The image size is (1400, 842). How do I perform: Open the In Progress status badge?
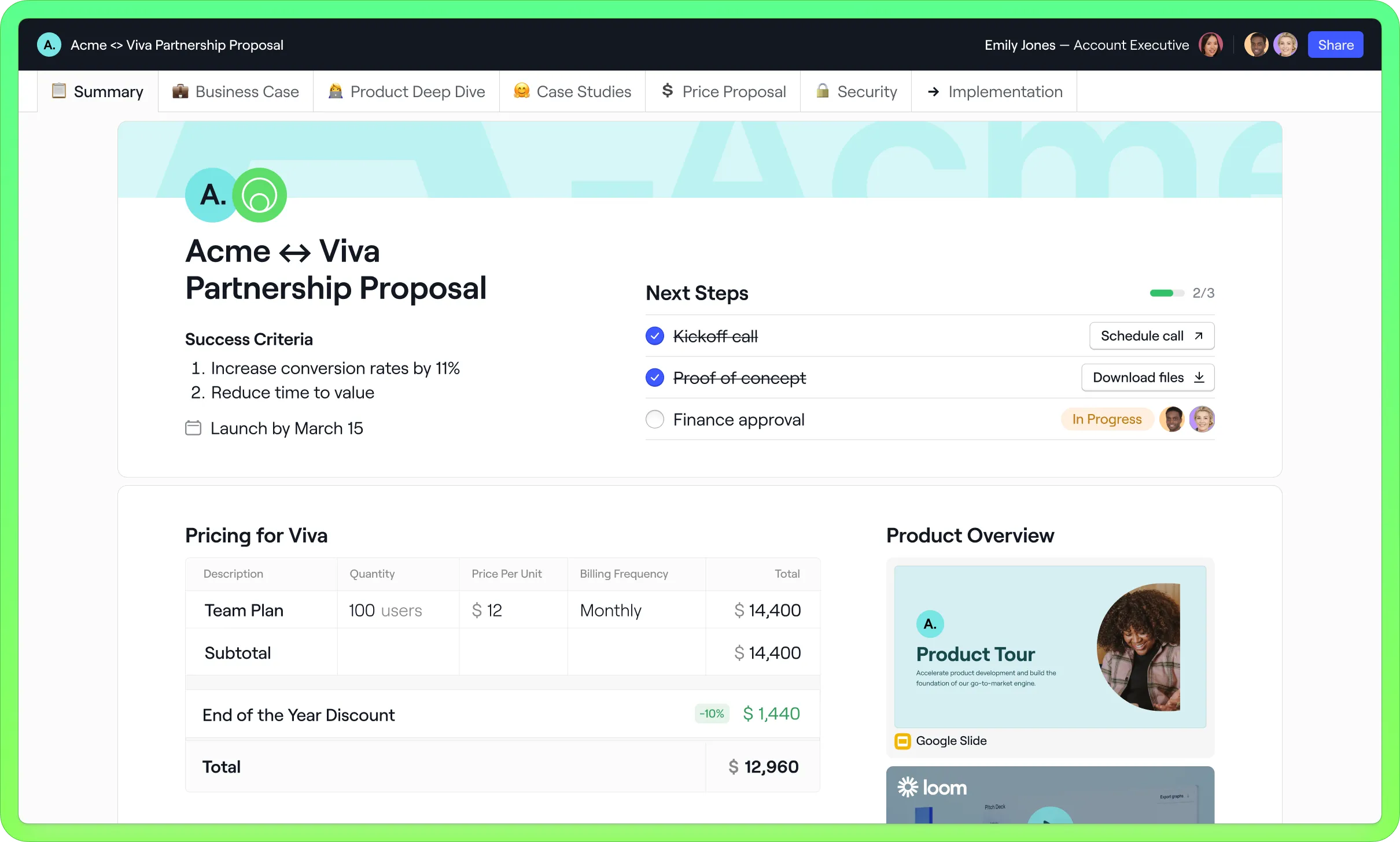[x=1107, y=419]
